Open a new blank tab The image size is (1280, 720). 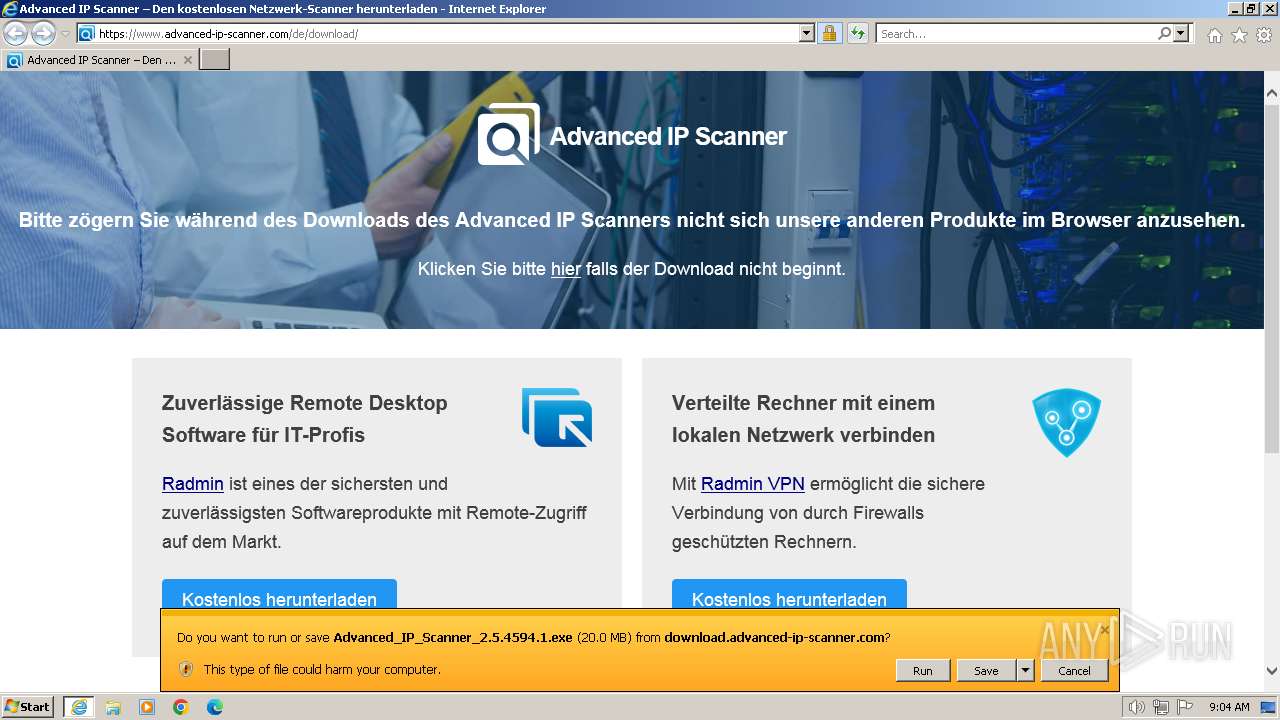[215, 60]
